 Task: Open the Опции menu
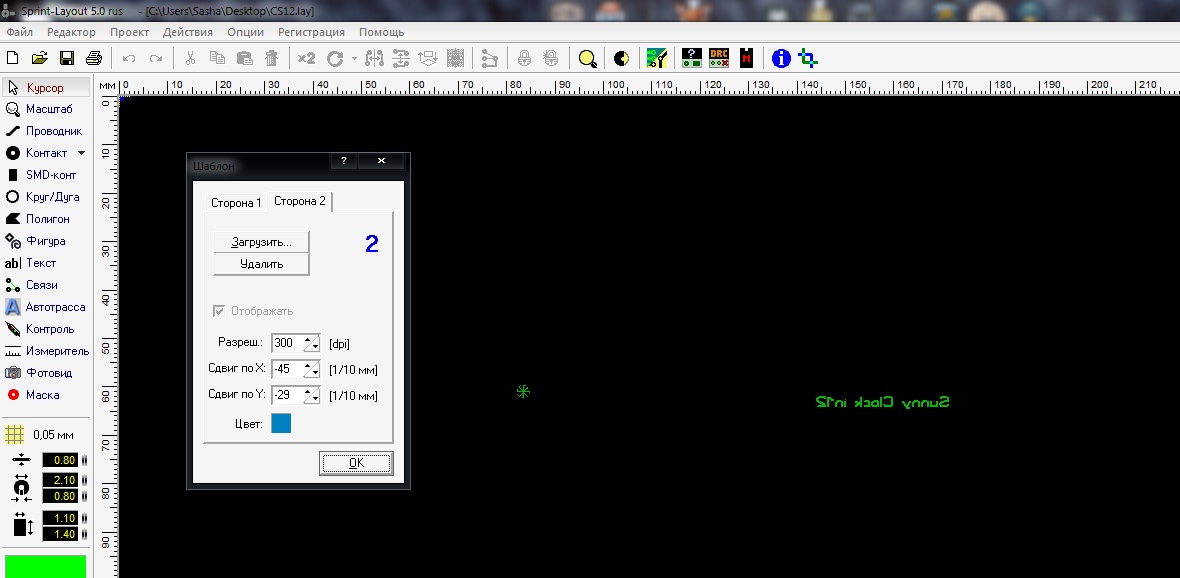tap(246, 32)
